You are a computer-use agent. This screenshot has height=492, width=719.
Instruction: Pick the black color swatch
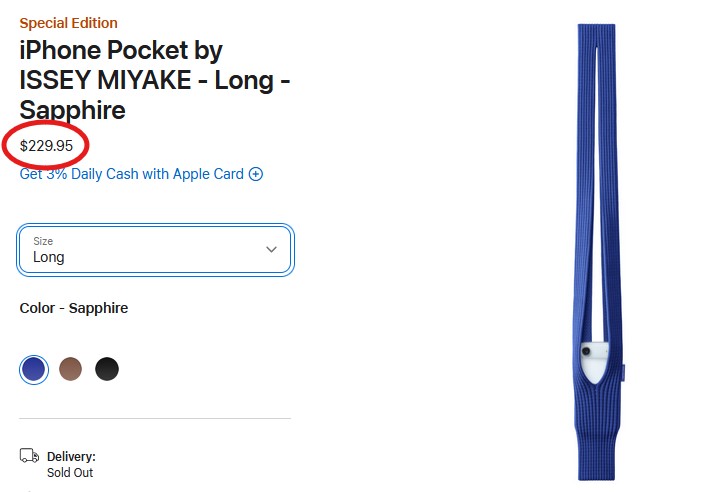click(x=107, y=369)
